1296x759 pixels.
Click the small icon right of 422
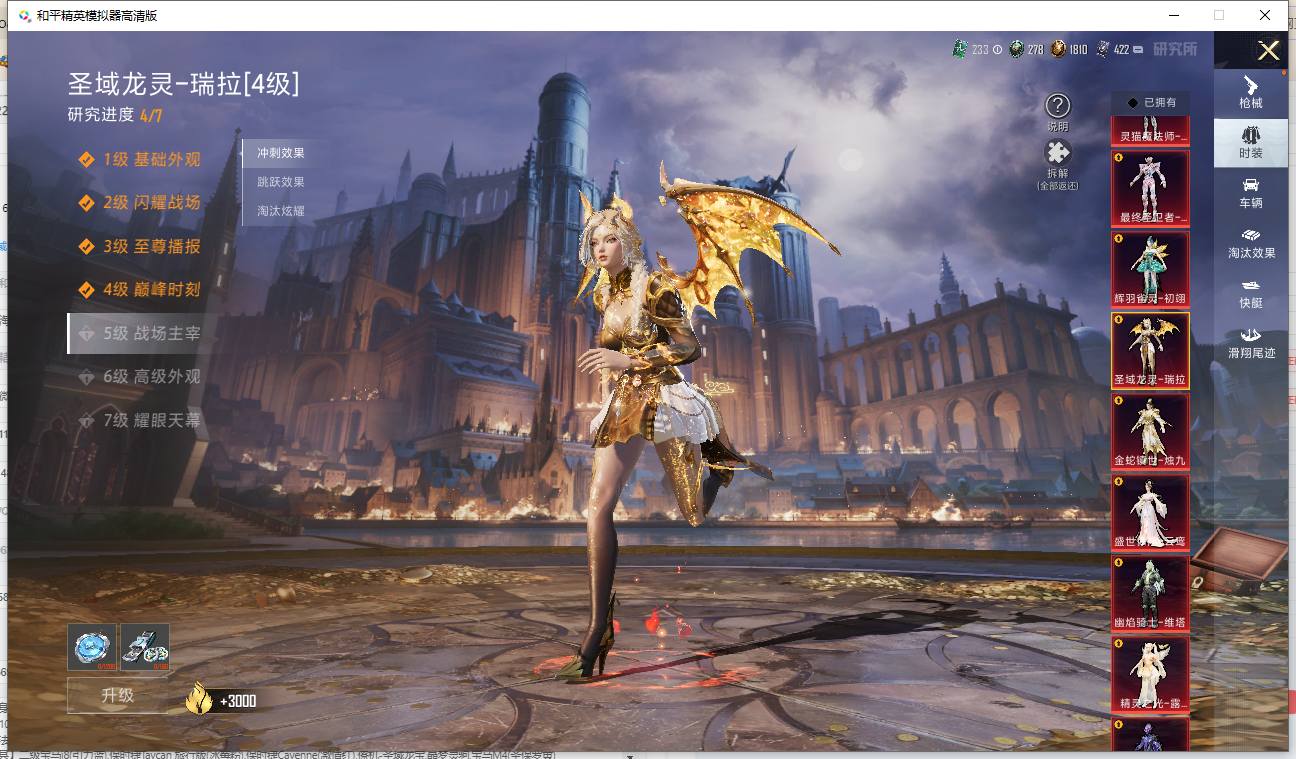[1139, 49]
